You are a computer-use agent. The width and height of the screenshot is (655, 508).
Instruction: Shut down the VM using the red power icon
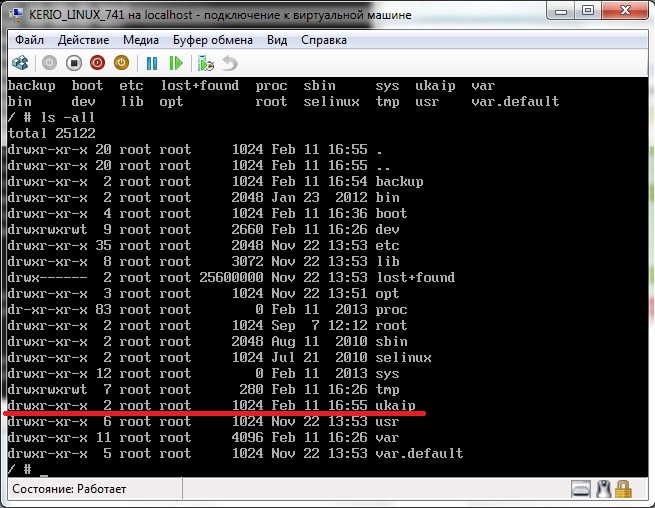tap(97, 62)
